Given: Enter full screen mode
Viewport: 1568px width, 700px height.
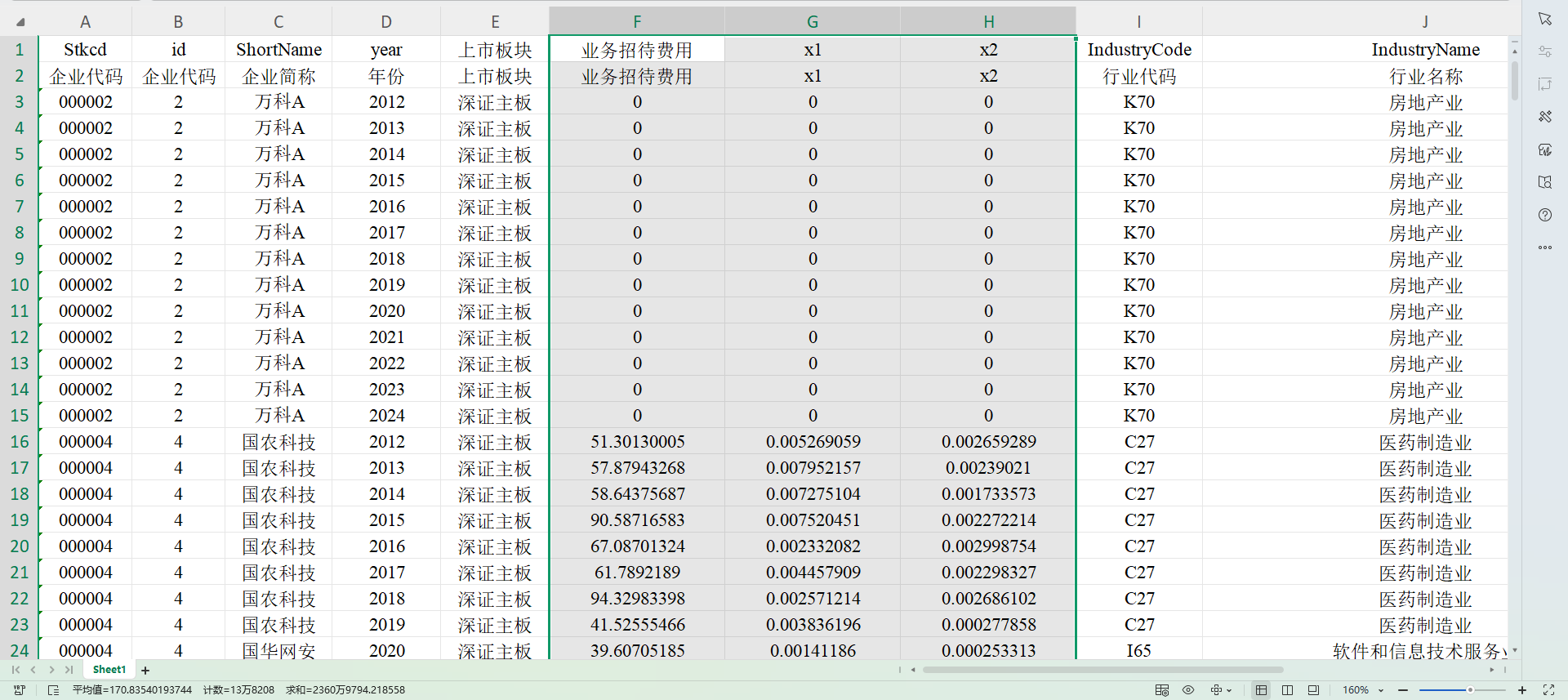Looking at the screenshot, I should [1548, 690].
